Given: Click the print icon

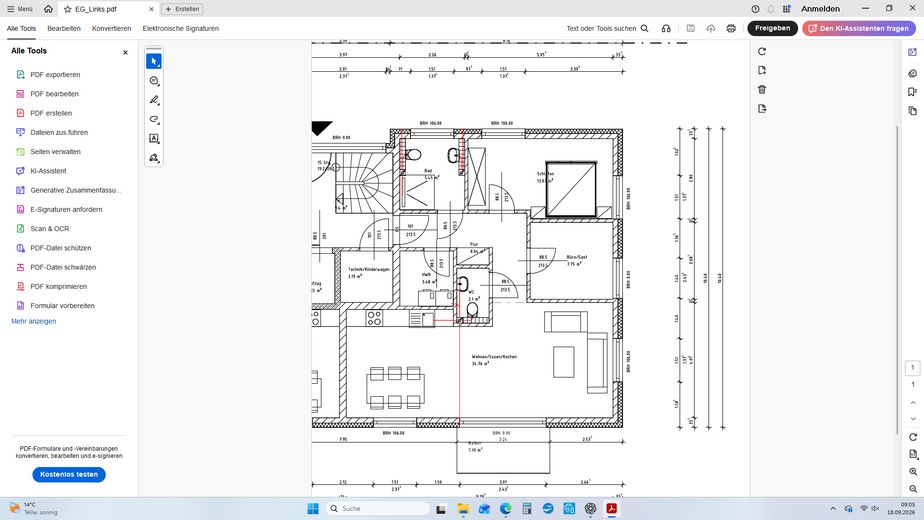Looking at the screenshot, I should [731, 28].
